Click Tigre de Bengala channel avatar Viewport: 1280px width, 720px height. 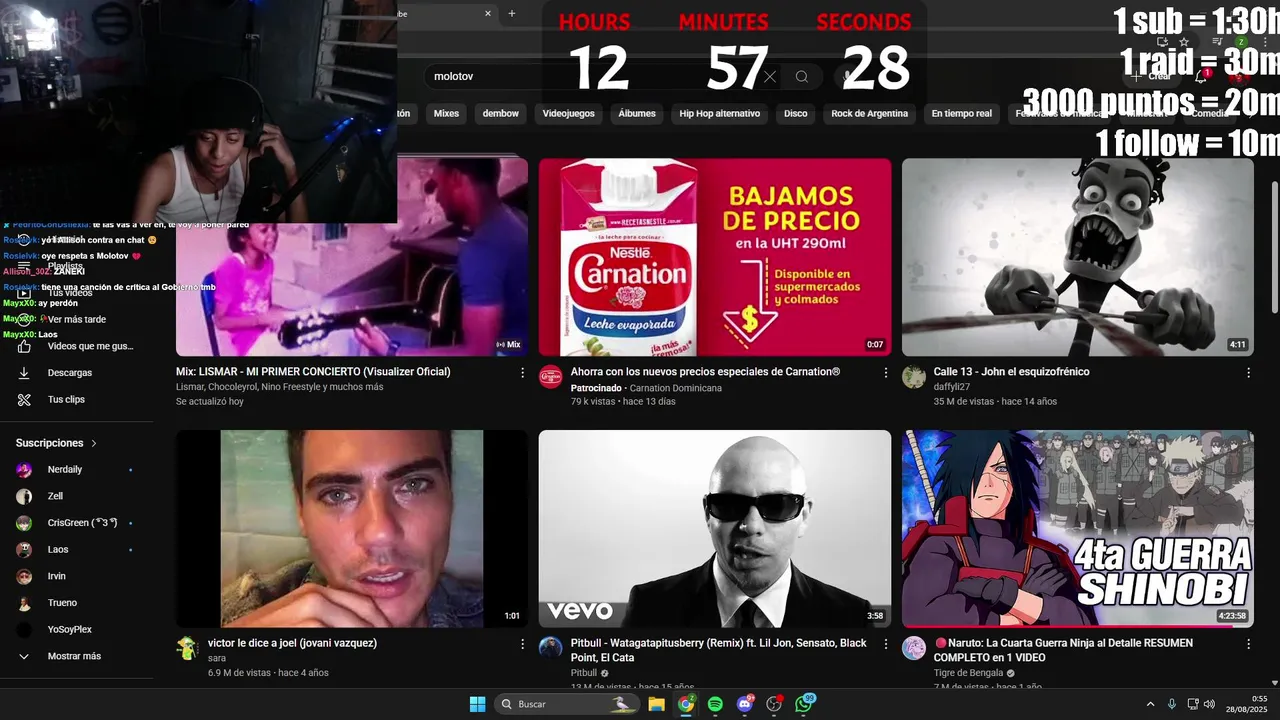tap(914, 648)
